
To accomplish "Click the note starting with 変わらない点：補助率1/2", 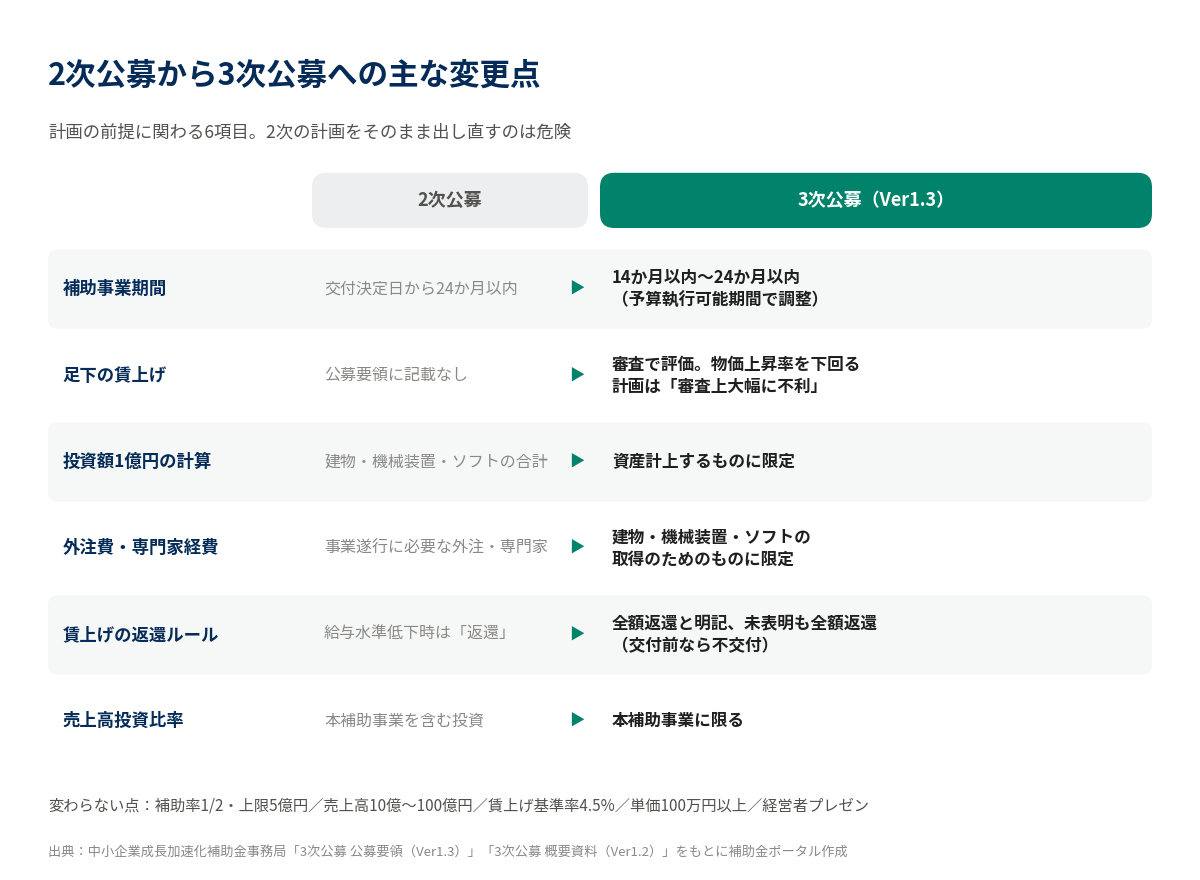I will tap(459, 805).
